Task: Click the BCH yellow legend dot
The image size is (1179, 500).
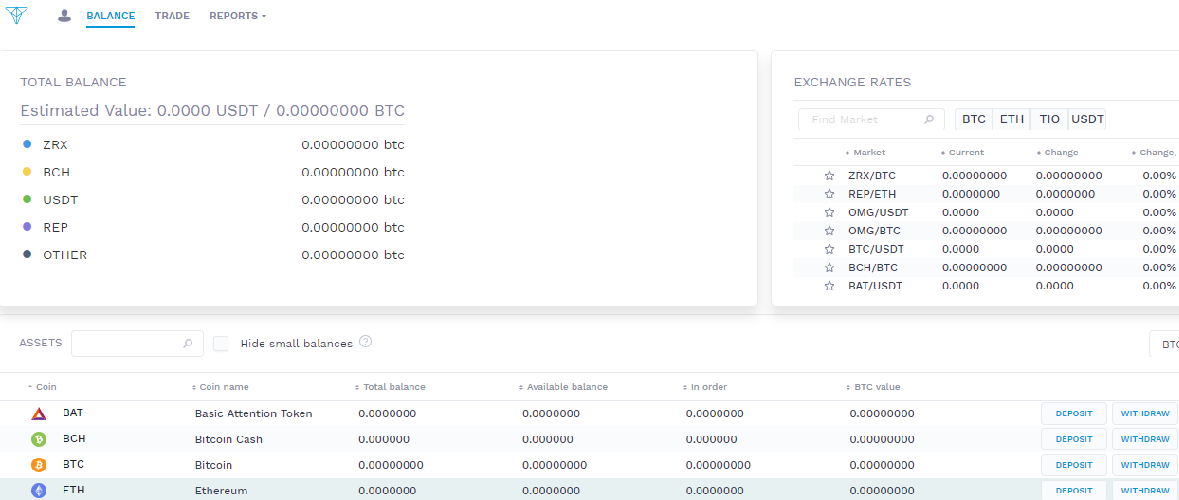Action: [27, 171]
